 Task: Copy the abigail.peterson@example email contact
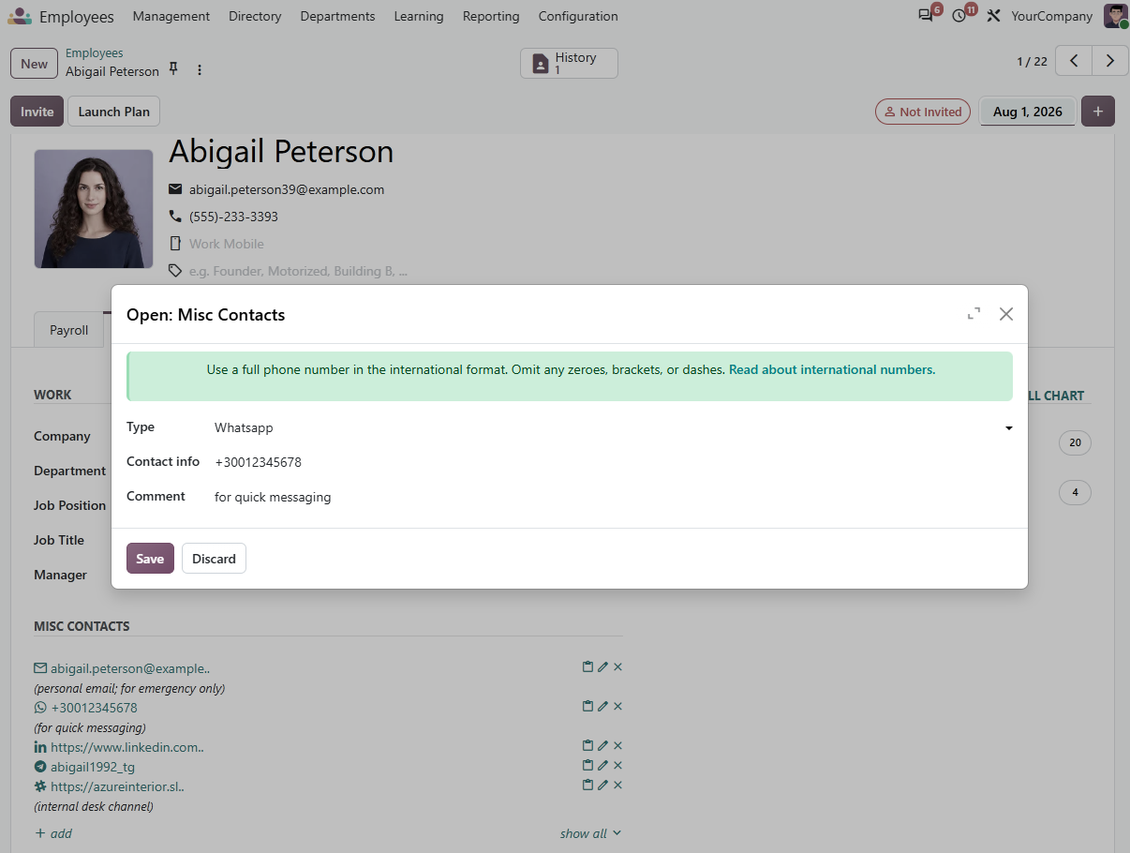(587, 667)
